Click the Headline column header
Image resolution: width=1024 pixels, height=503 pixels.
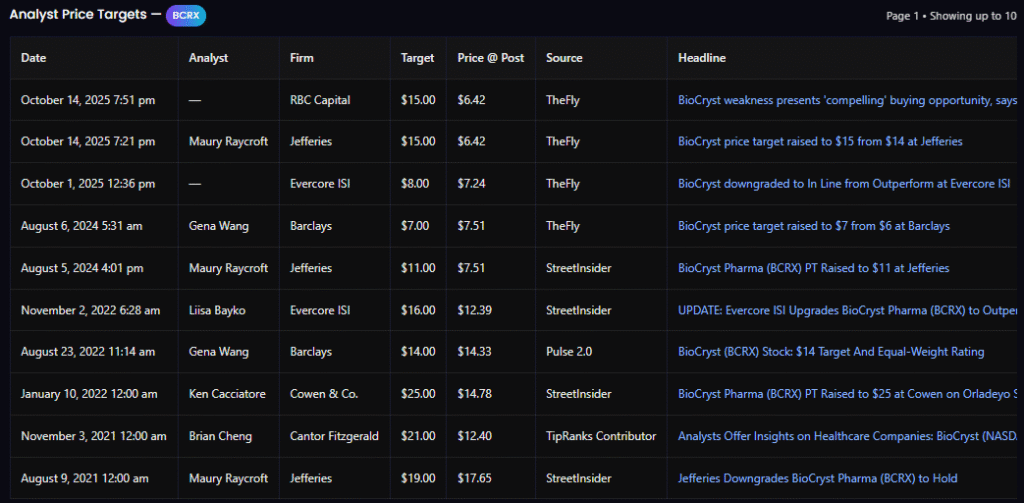(702, 58)
